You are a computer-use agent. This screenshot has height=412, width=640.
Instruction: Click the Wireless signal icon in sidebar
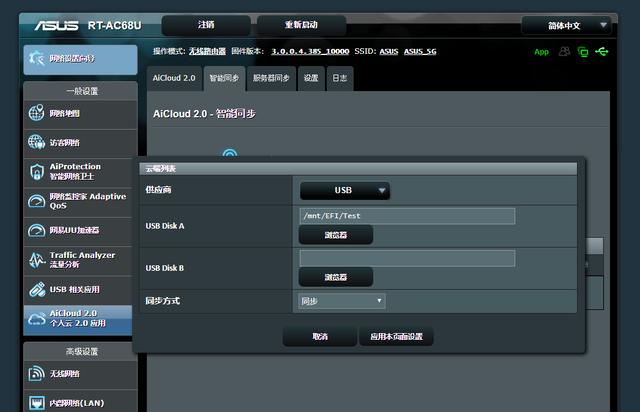click(36, 374)
